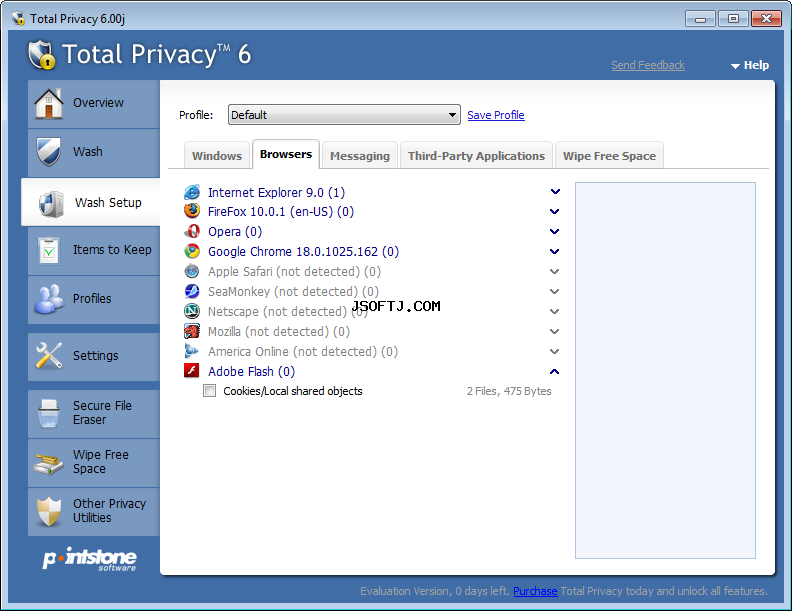Click the Internet Explorer icon
Screen dimensions: 792x611
192,192
